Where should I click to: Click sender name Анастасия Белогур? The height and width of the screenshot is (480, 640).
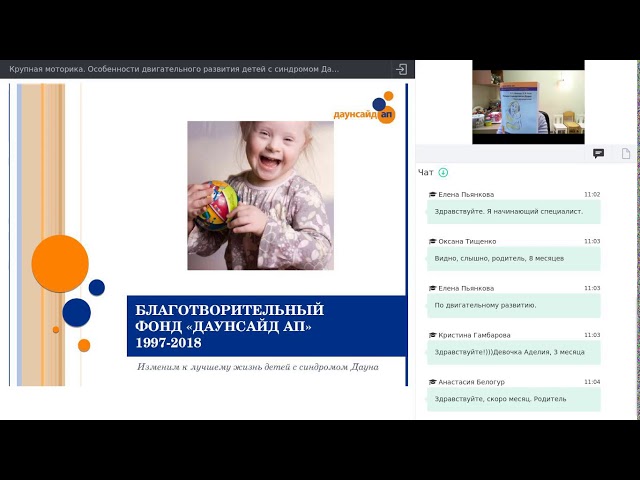tap(471, 382)
